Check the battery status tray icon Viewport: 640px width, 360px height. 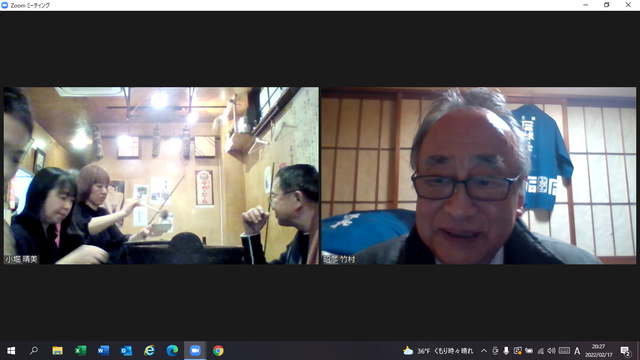coord(529,351)
